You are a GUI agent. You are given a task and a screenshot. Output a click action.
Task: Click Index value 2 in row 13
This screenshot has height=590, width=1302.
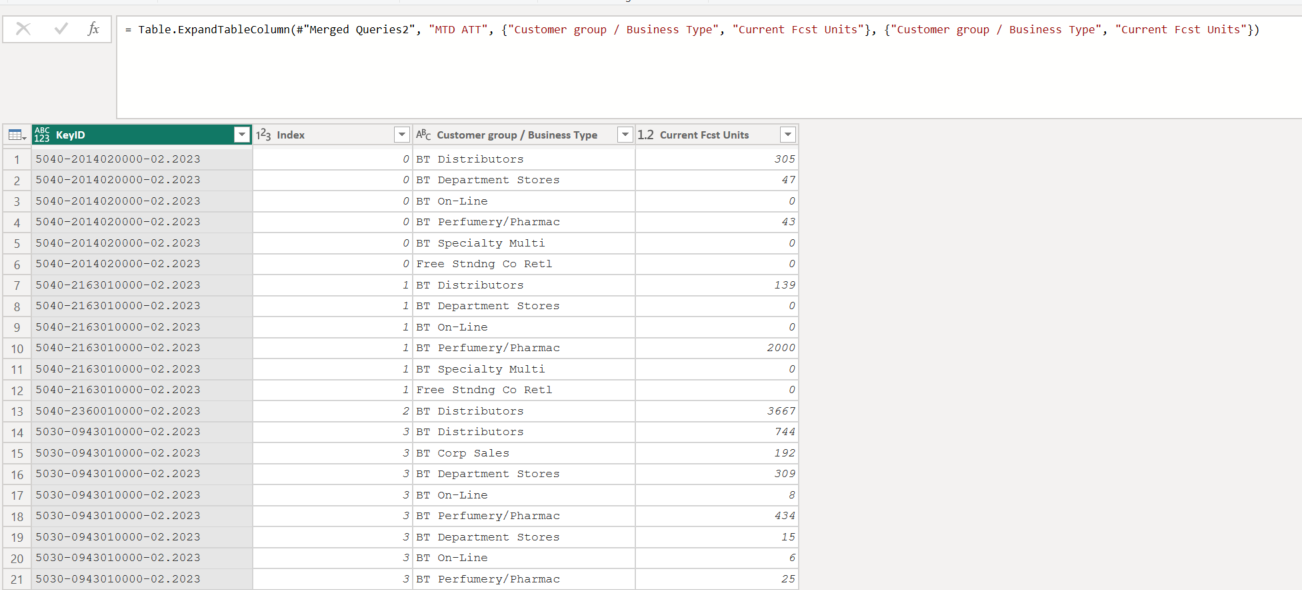405,411
